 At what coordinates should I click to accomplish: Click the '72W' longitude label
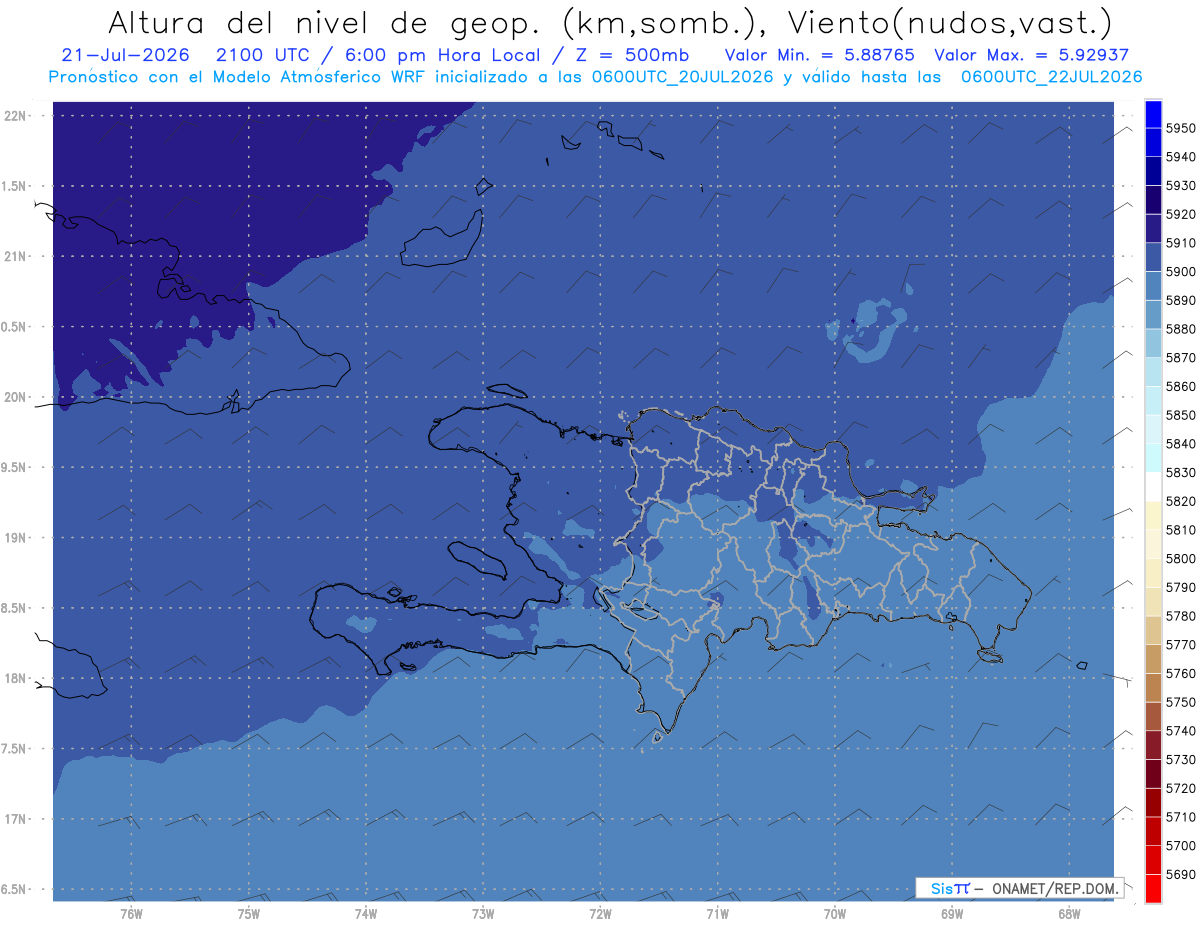600,914
